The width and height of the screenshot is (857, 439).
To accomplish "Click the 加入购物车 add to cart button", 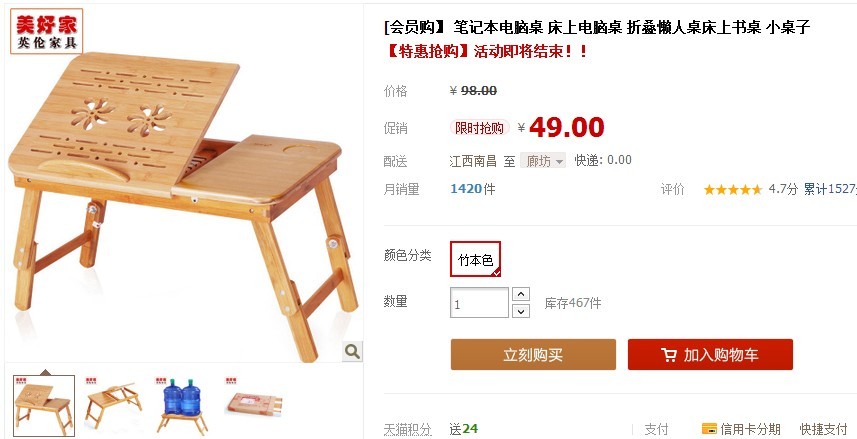I will (x=710, y=354).
